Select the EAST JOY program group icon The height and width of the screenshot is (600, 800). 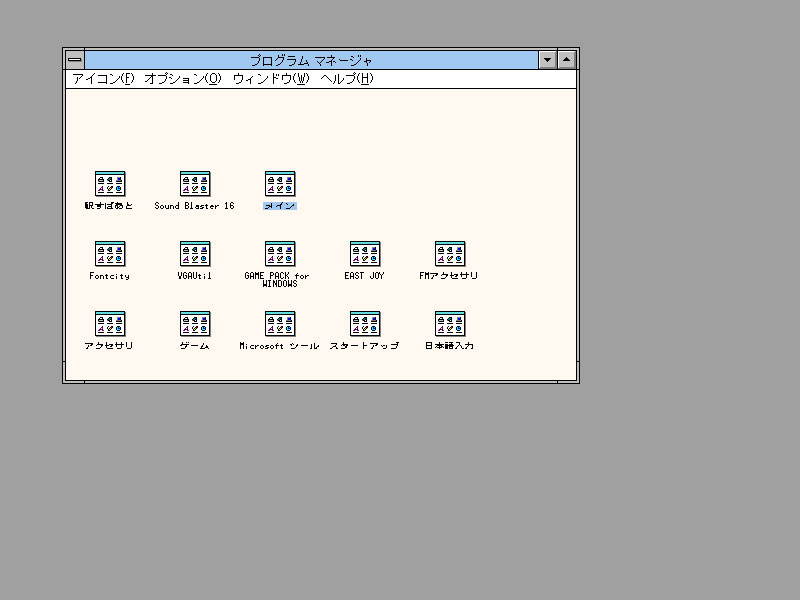pos(365,254)
